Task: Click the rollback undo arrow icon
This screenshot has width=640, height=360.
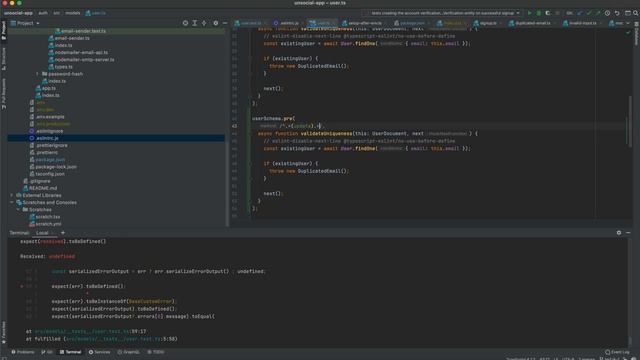Action: pos(617,13)
